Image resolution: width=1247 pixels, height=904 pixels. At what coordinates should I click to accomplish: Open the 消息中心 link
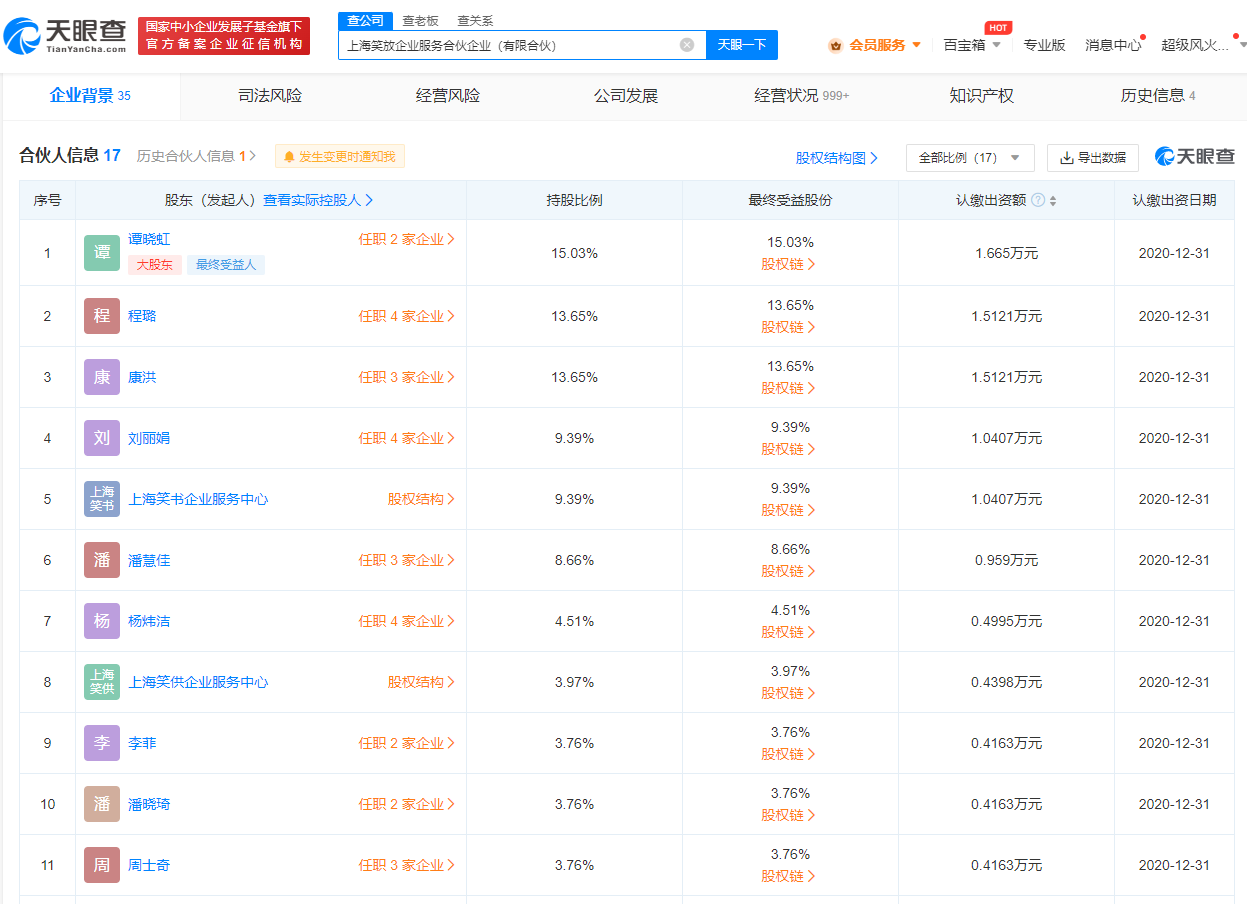[1113, 45]
